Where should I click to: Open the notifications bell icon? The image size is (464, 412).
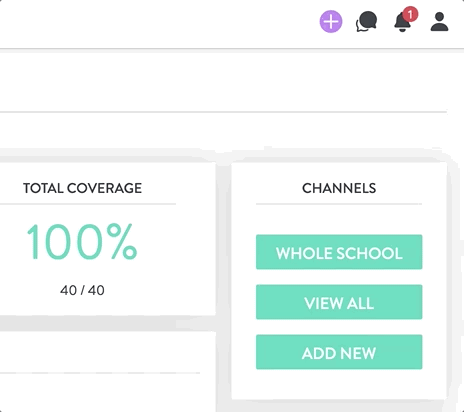pos(403,22)
